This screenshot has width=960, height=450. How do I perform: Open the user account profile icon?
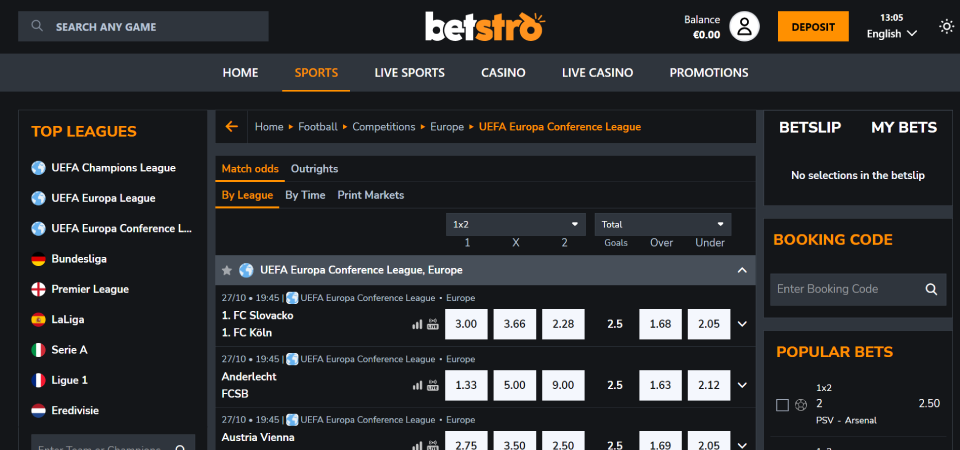(744, 26)
